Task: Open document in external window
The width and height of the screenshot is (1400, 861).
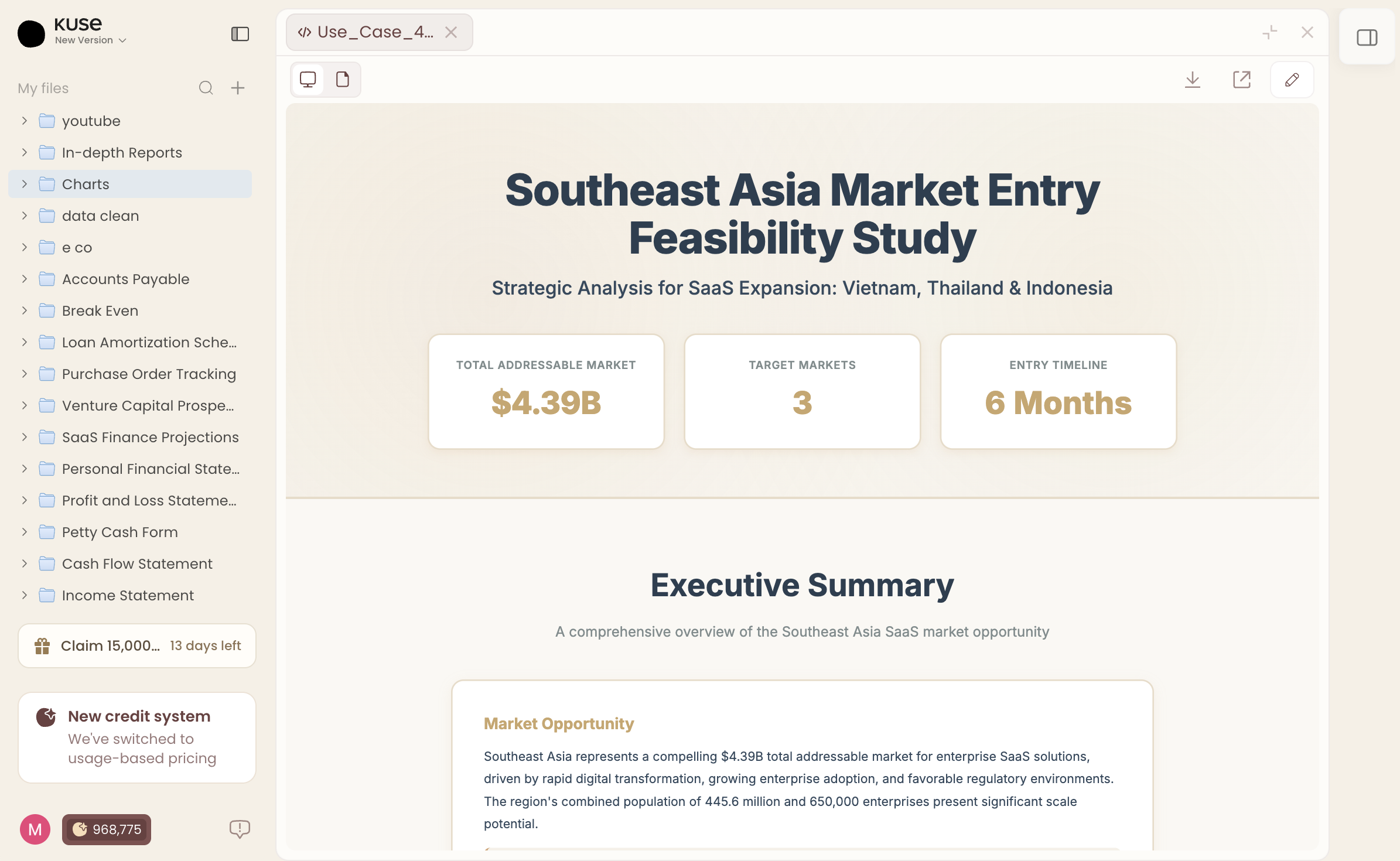Action: (x=1241, y=80)
